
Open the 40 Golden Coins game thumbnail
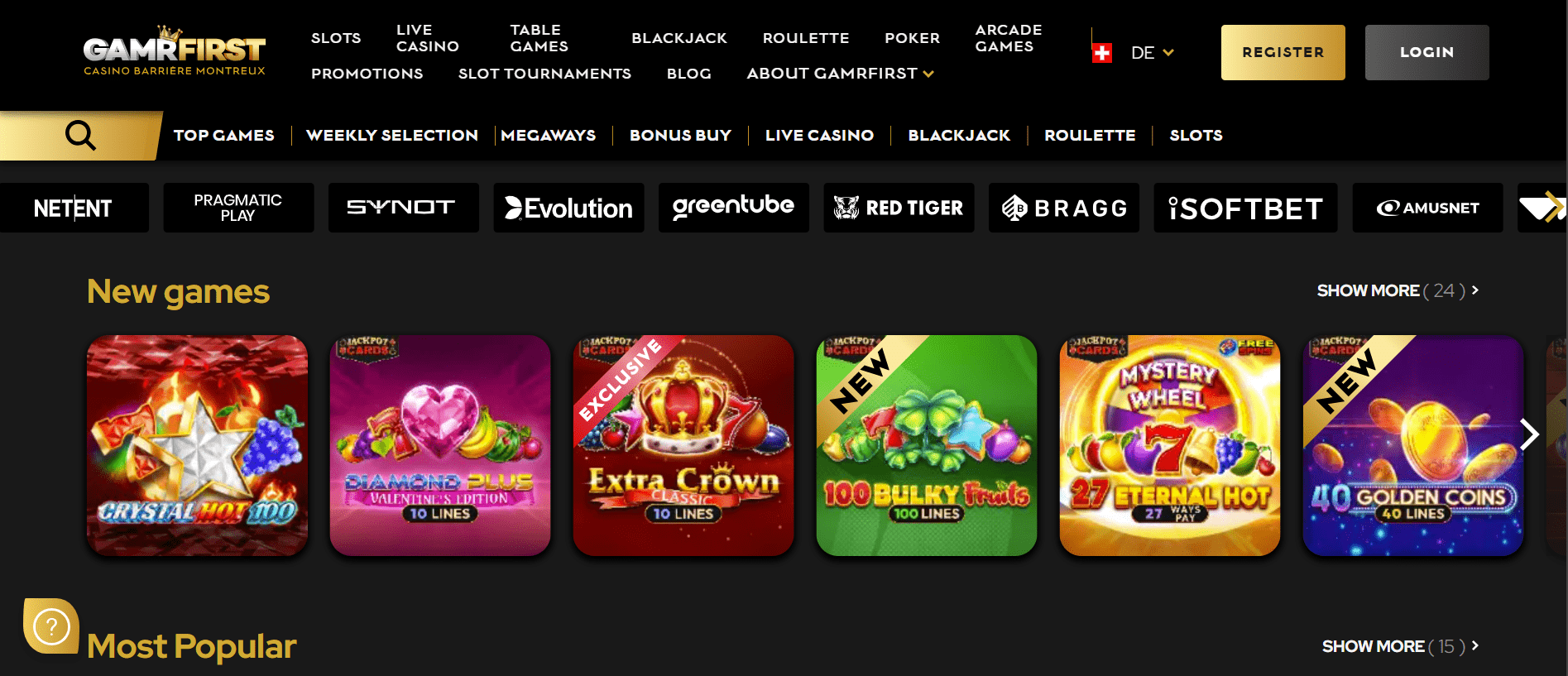pyautogui.click(x=1413, y=445)
